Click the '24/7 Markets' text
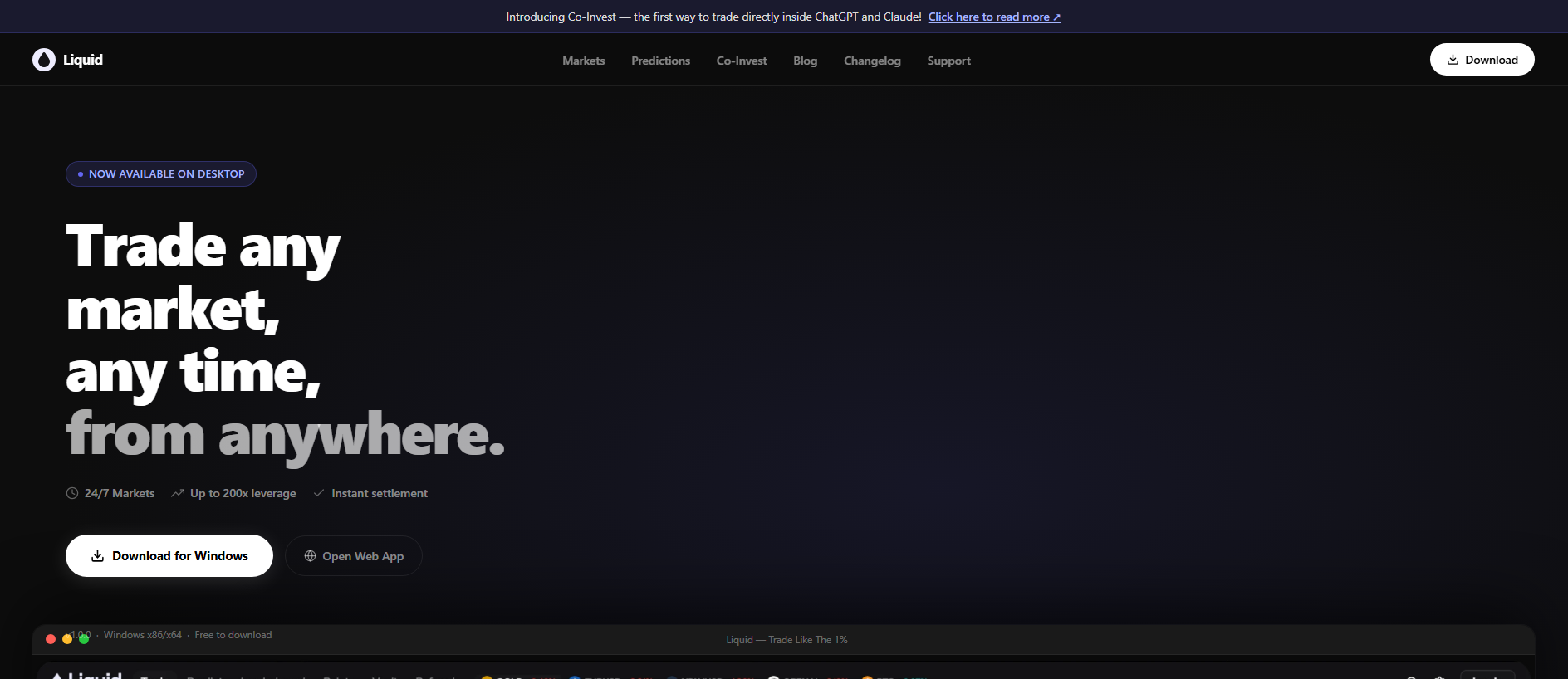Screen dimensions: 1568x679 tap(120, 493)
